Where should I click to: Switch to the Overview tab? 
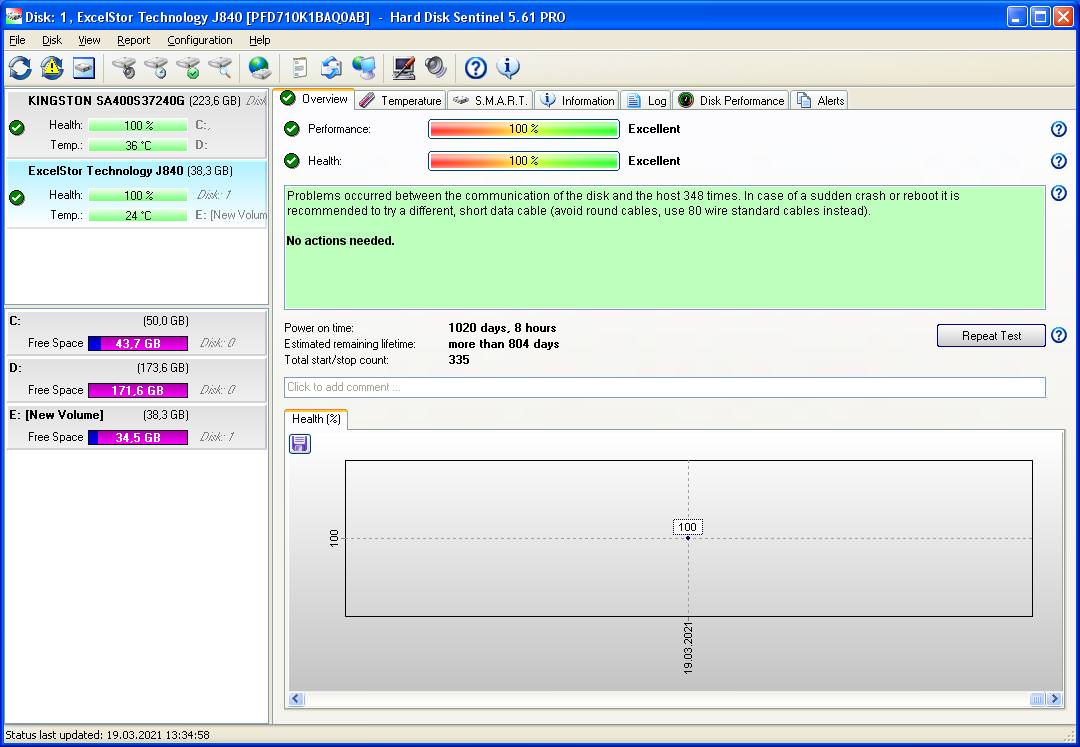click(x=314, y=99)
